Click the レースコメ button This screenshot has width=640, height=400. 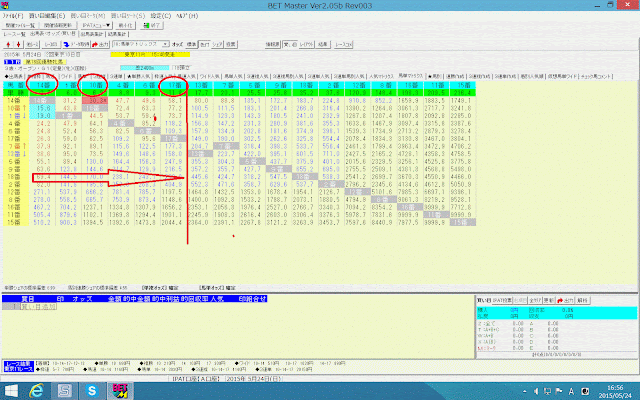tap(343, 44)
